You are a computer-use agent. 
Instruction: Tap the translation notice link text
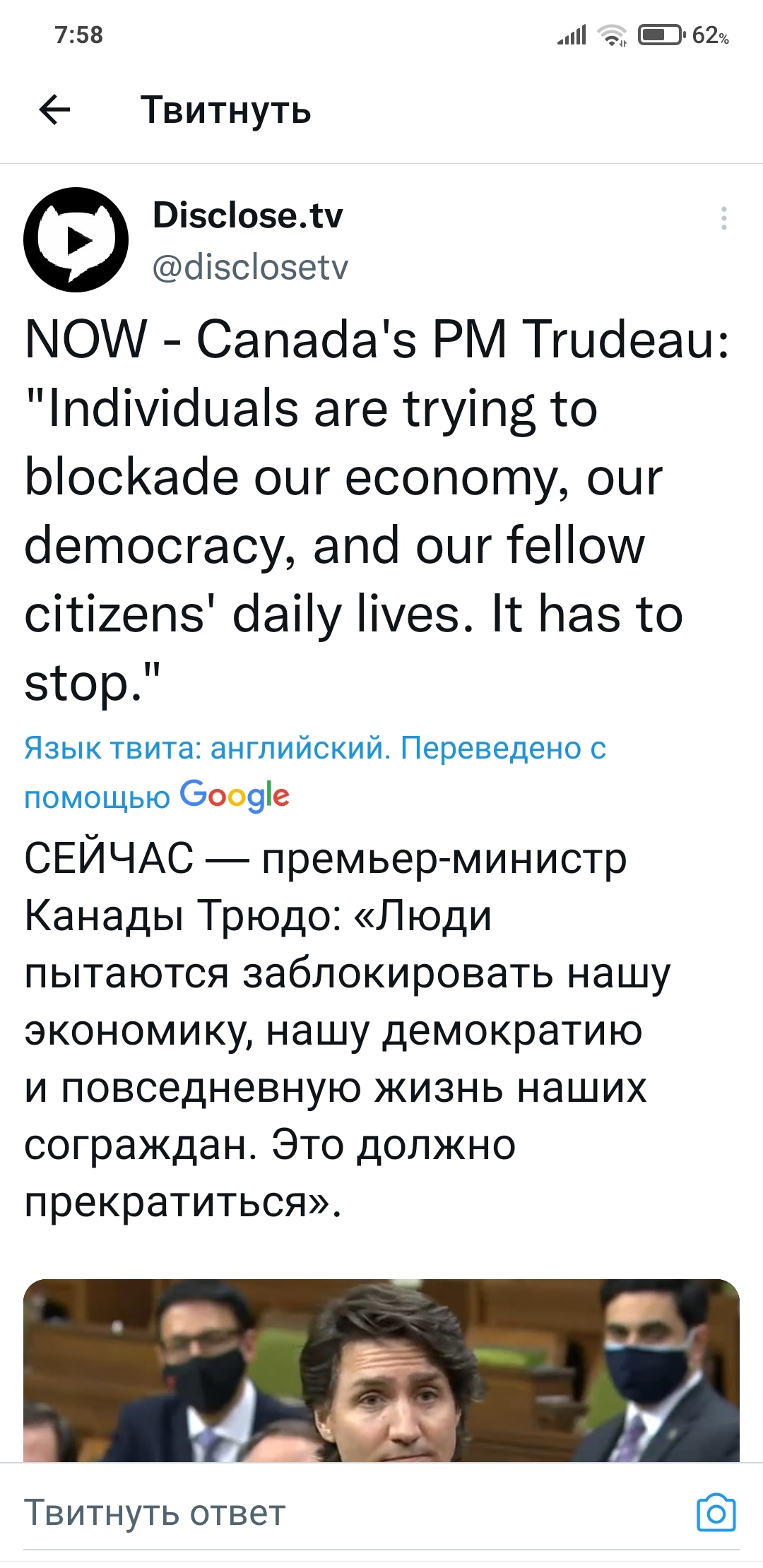314,772
